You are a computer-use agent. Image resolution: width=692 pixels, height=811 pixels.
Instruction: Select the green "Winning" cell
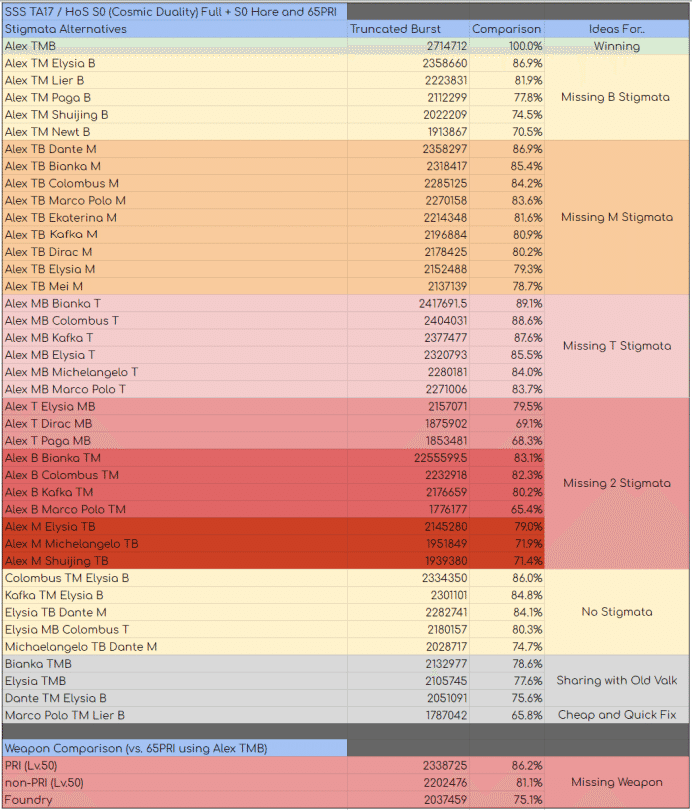[616, 46]
